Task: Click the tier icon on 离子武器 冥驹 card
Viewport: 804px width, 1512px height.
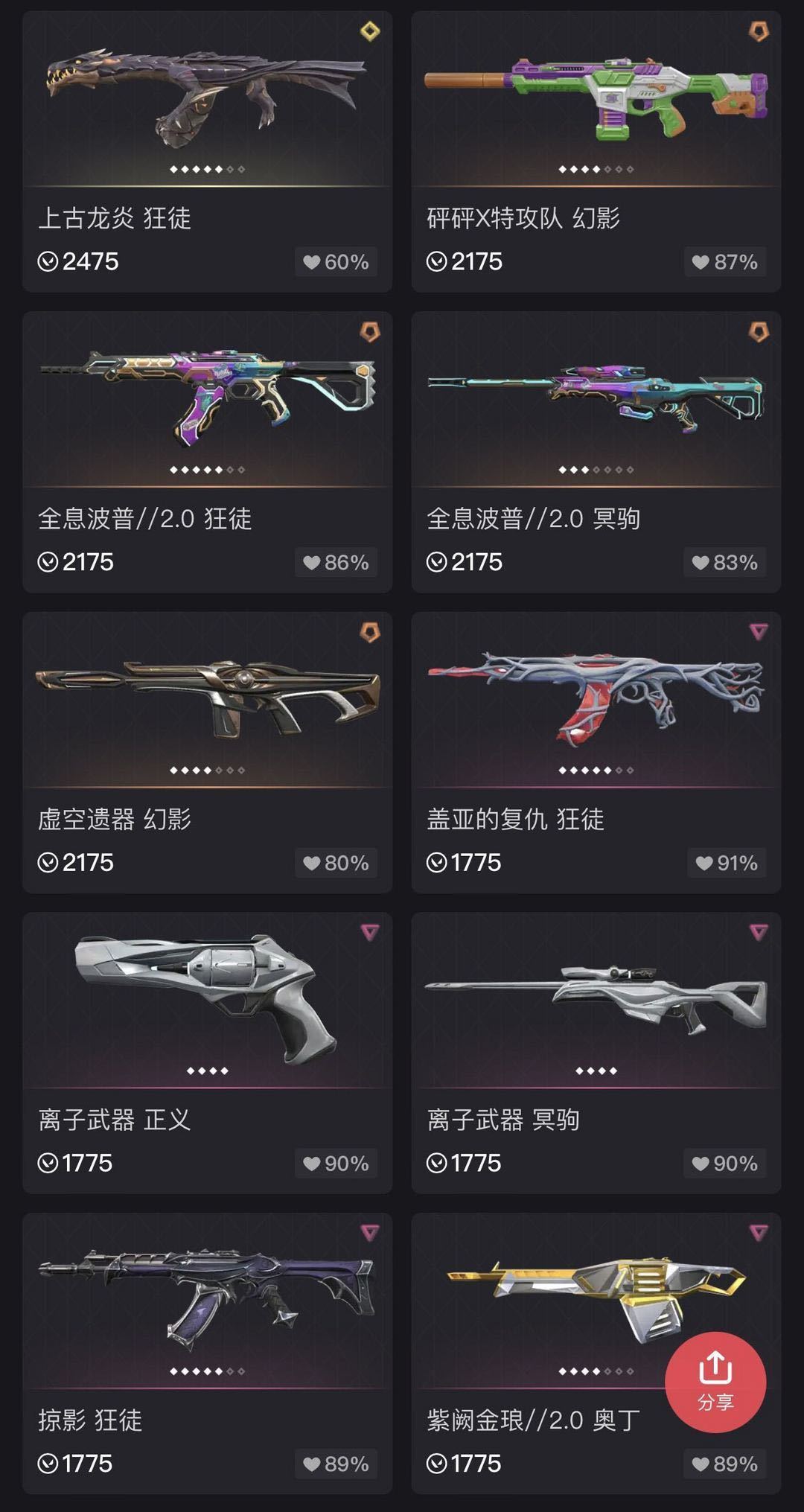Action: (x=759, y=932)
